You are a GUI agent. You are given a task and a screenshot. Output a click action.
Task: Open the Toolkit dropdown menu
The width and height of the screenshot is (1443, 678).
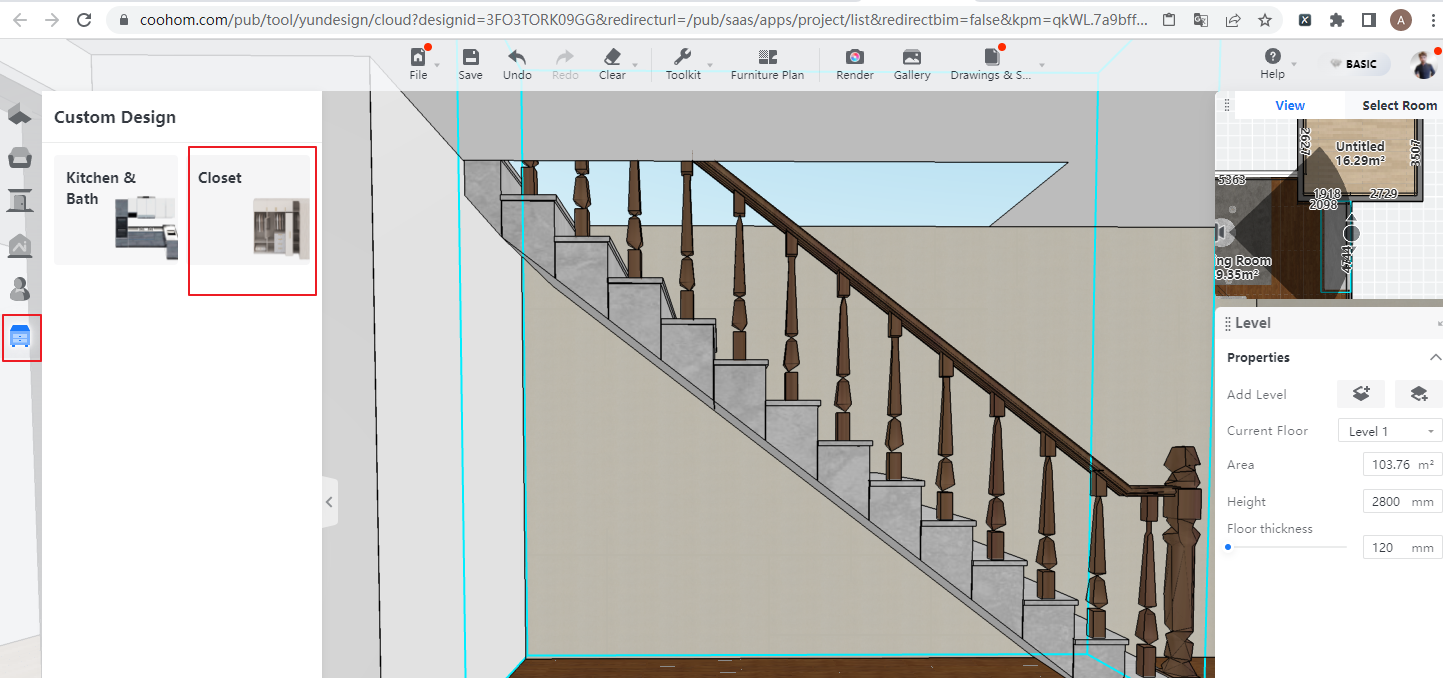pos(683,64)
